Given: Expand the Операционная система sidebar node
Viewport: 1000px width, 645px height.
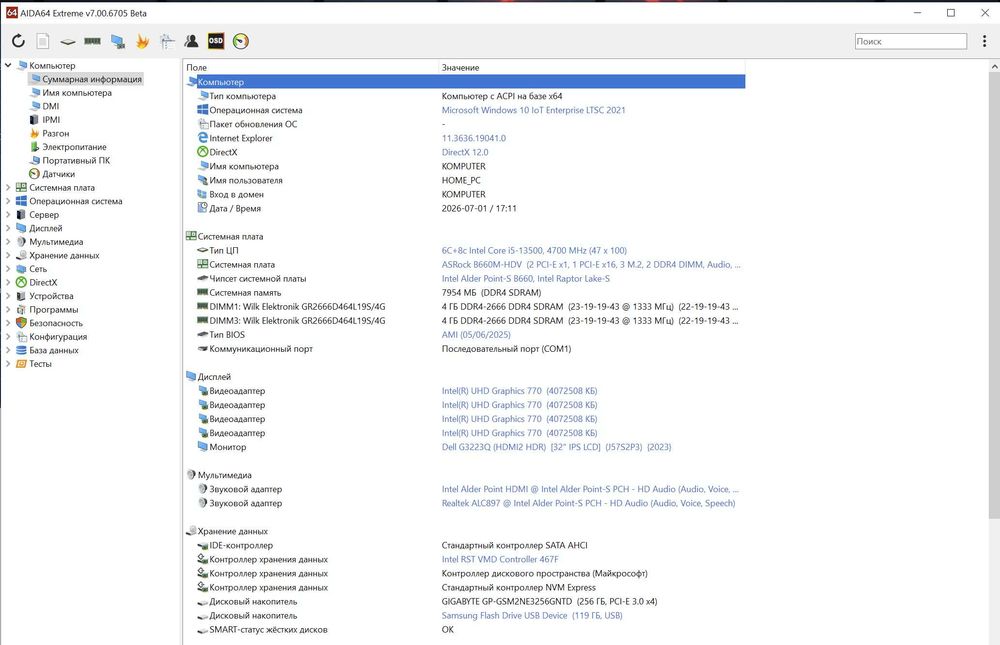Looking at the screenshot, I should [x=8, y=201].
